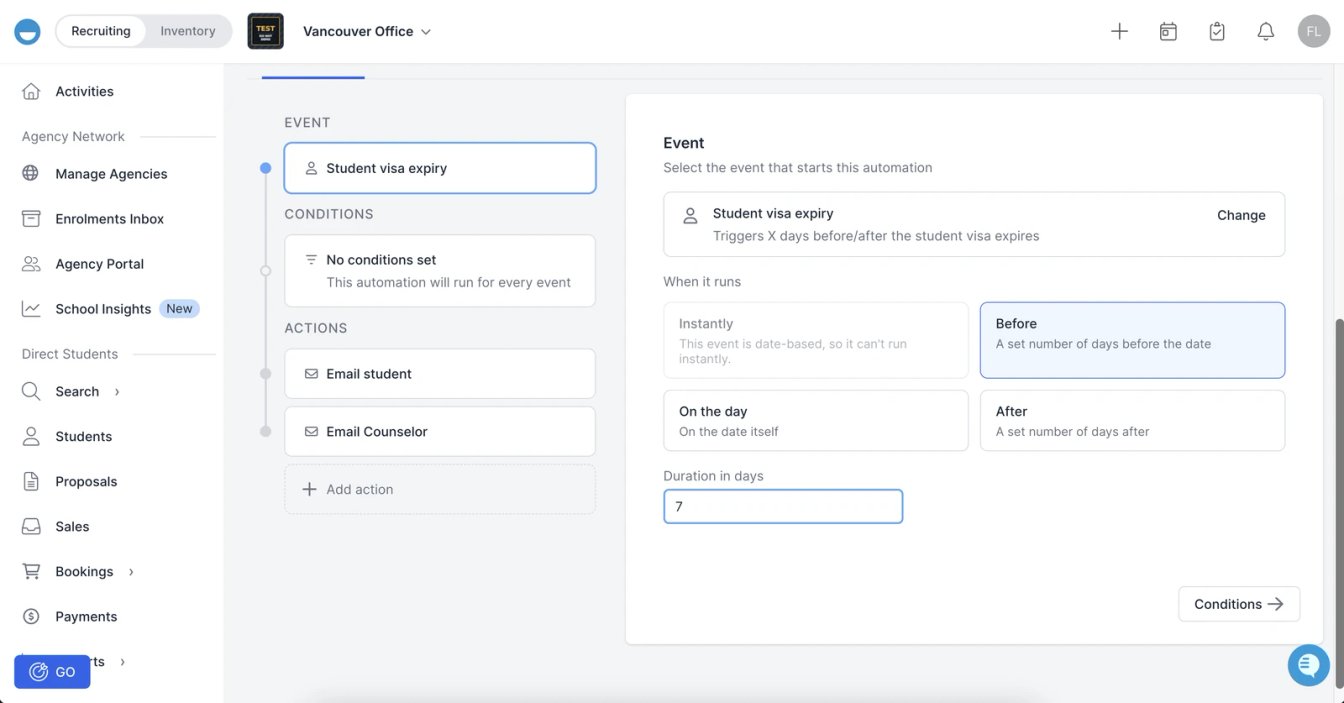Click the inbox tray icon beside Sales
This screenshot has height=703, width=1344.
pos(31,526)
